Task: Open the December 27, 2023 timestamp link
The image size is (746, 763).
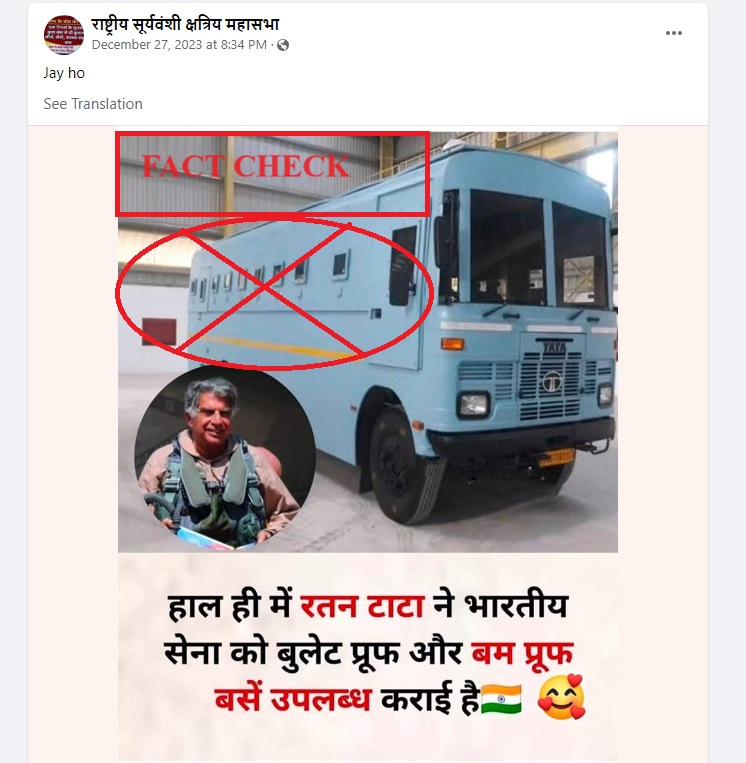Action: tap(179, 45)
